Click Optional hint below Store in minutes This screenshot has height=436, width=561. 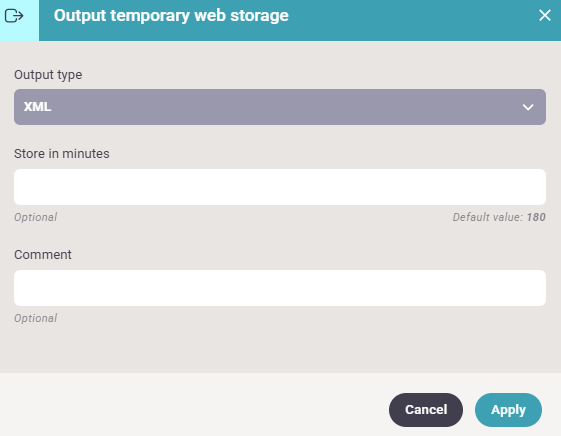[35, 217]
